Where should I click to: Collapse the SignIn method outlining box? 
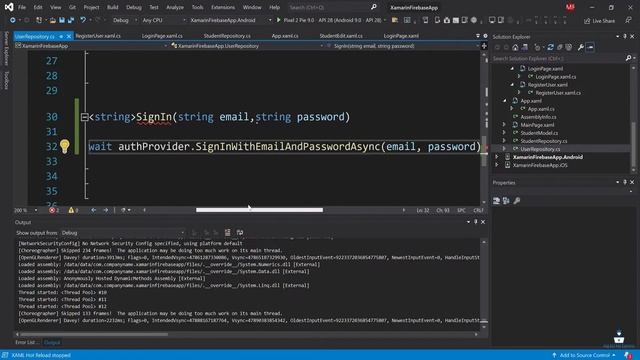tap(84, 117)
